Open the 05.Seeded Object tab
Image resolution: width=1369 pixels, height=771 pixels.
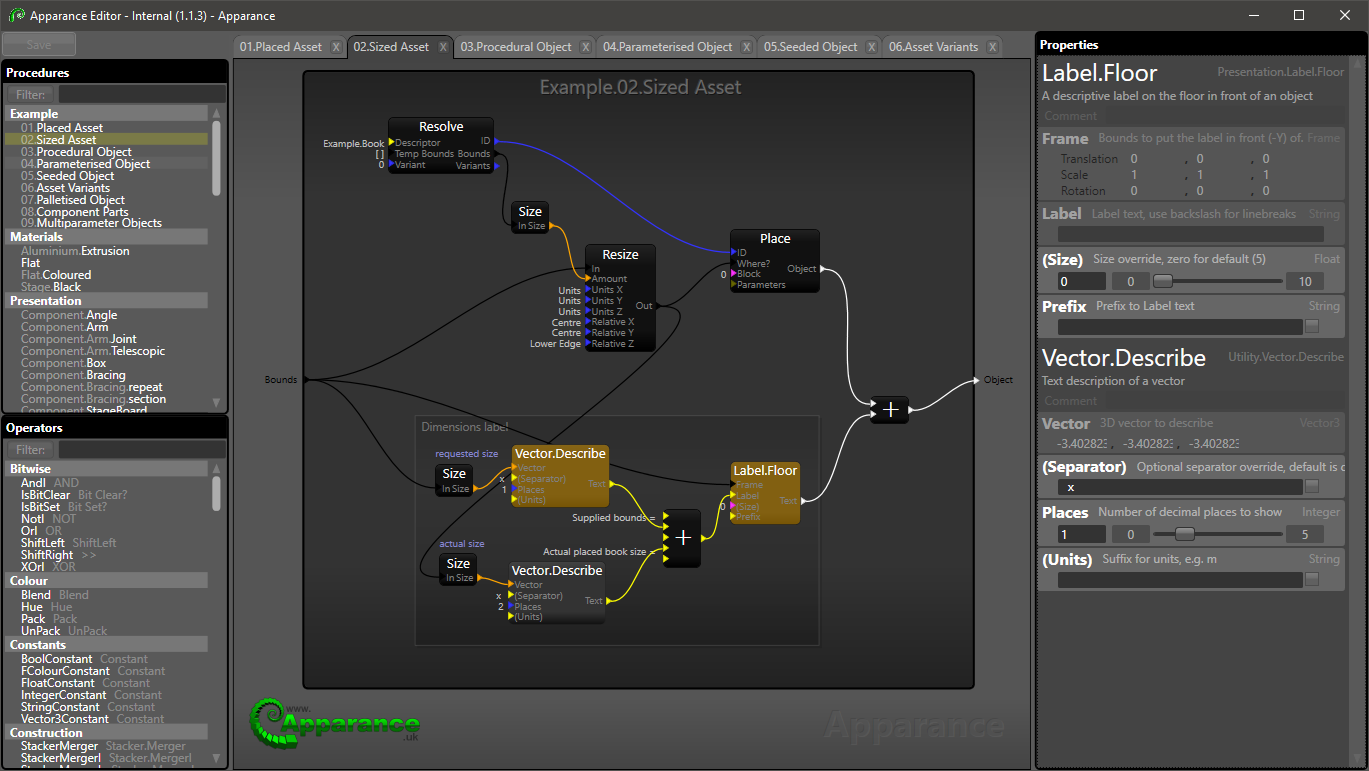point(810,47)
